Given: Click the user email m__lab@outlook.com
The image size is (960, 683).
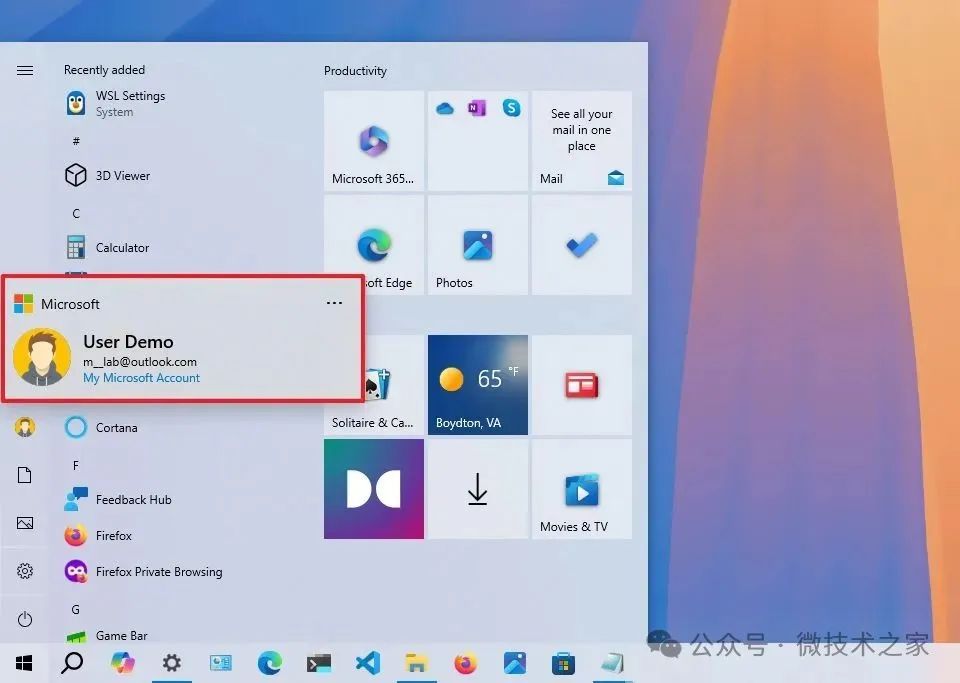Looking at the screenshot, I should point(140,362).
